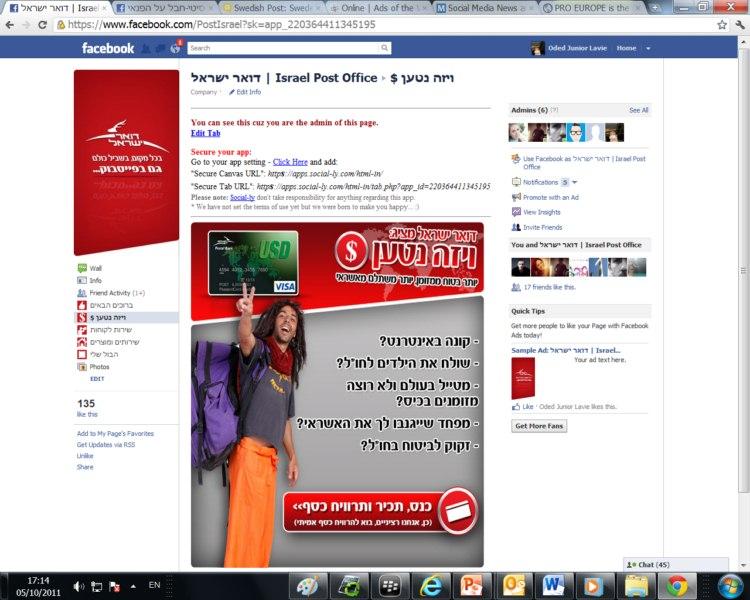Open Facebook messages icon

pos(161,48)
